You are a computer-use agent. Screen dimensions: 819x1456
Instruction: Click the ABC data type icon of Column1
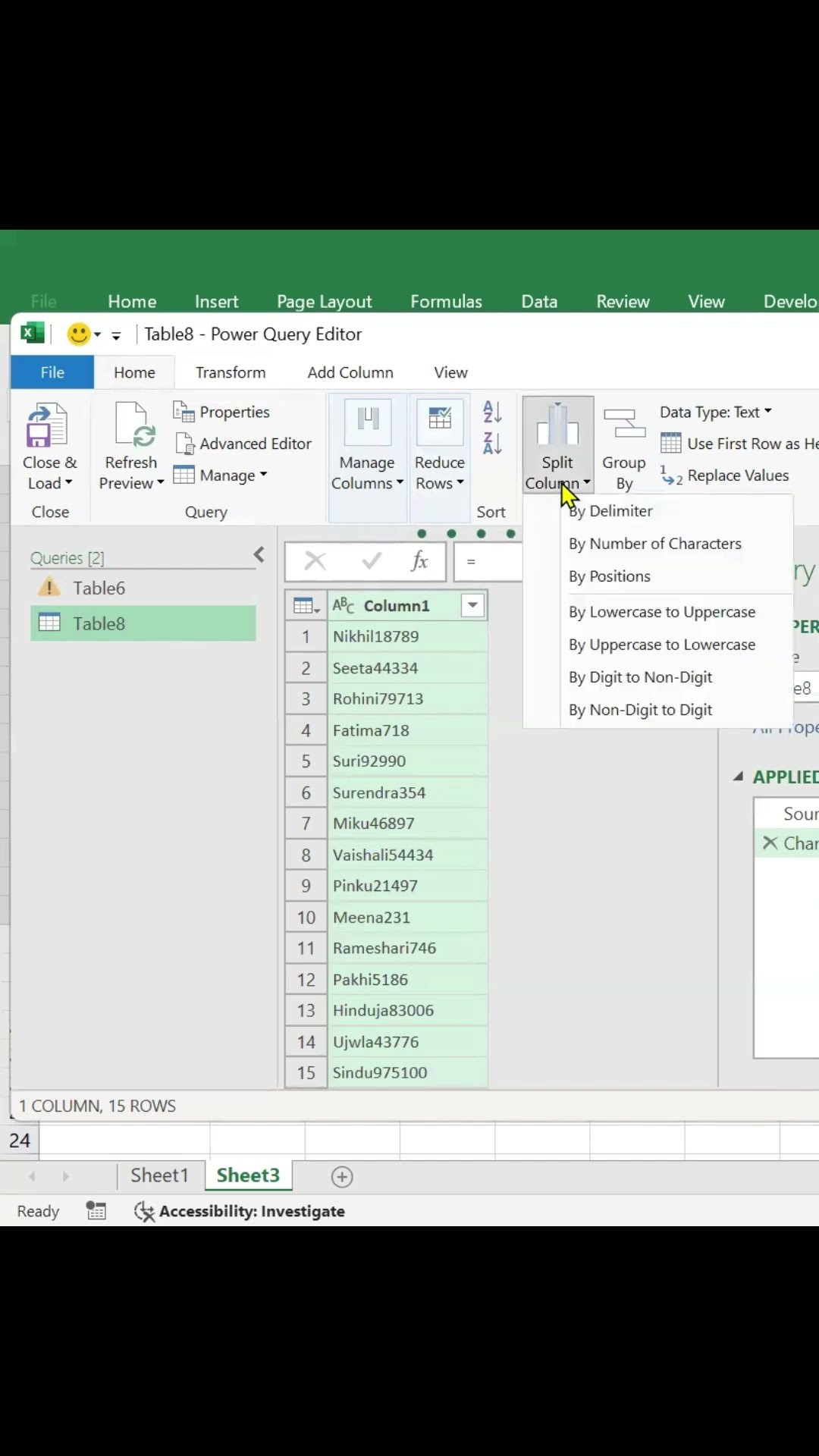point(344,605)
